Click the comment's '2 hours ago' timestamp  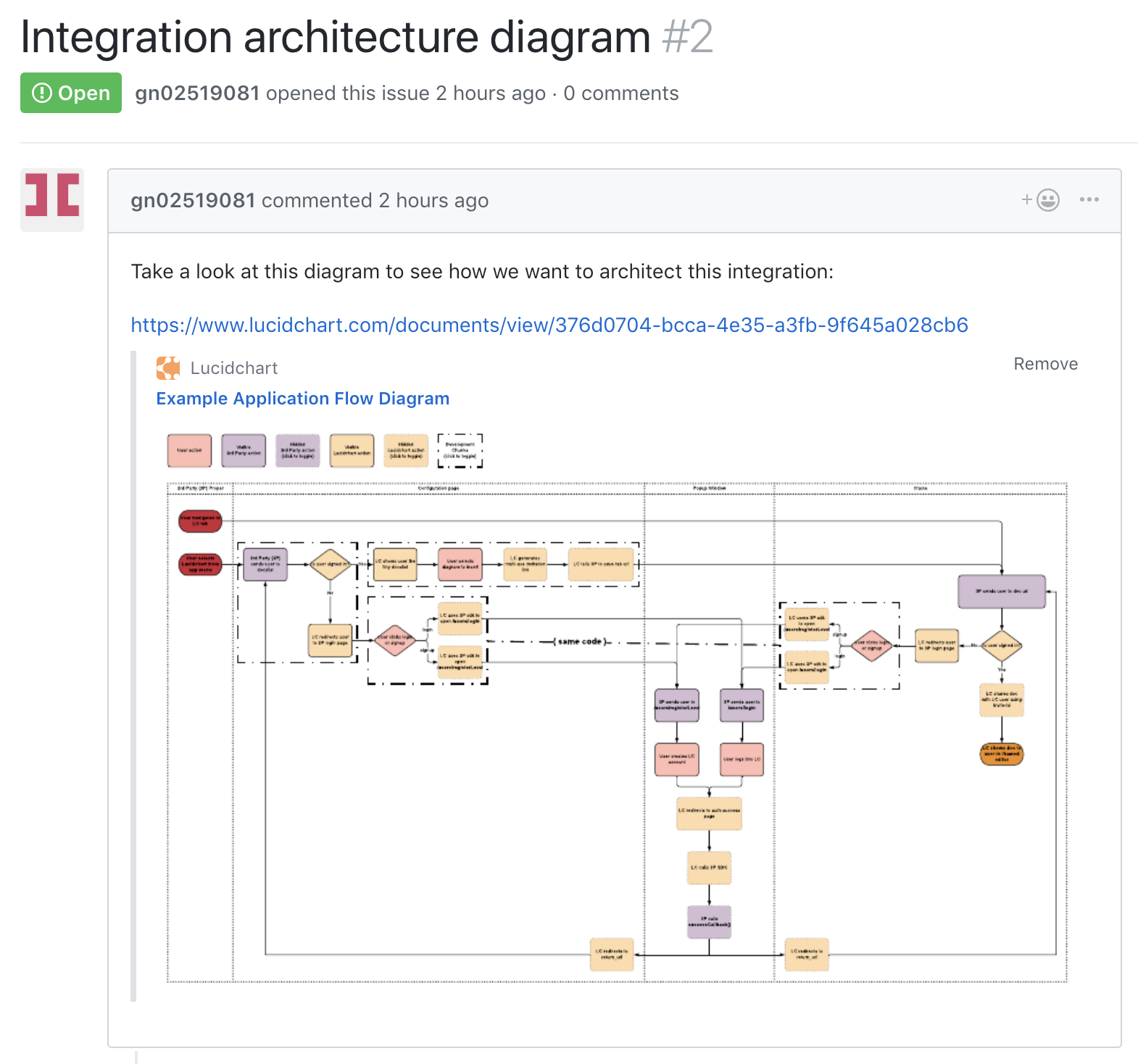[x=433, y=201]
